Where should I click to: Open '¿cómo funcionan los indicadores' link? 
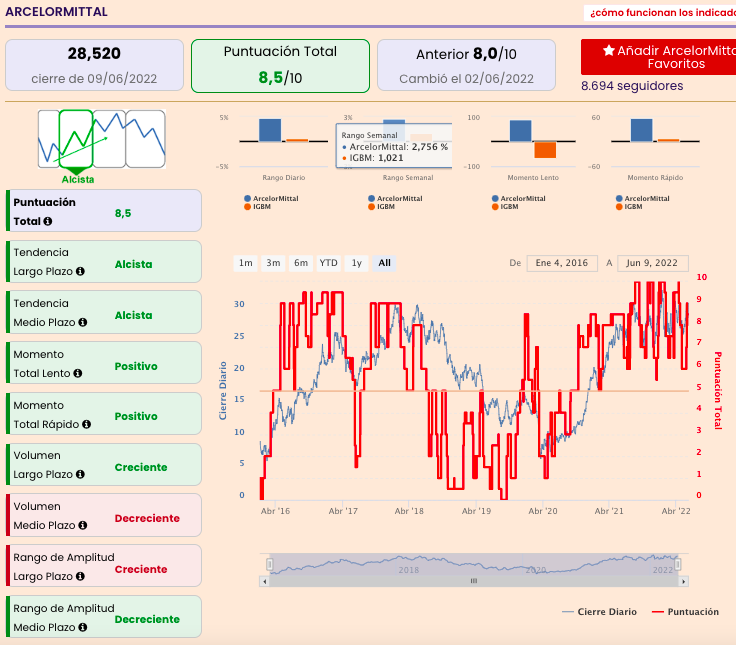[662, 13]
